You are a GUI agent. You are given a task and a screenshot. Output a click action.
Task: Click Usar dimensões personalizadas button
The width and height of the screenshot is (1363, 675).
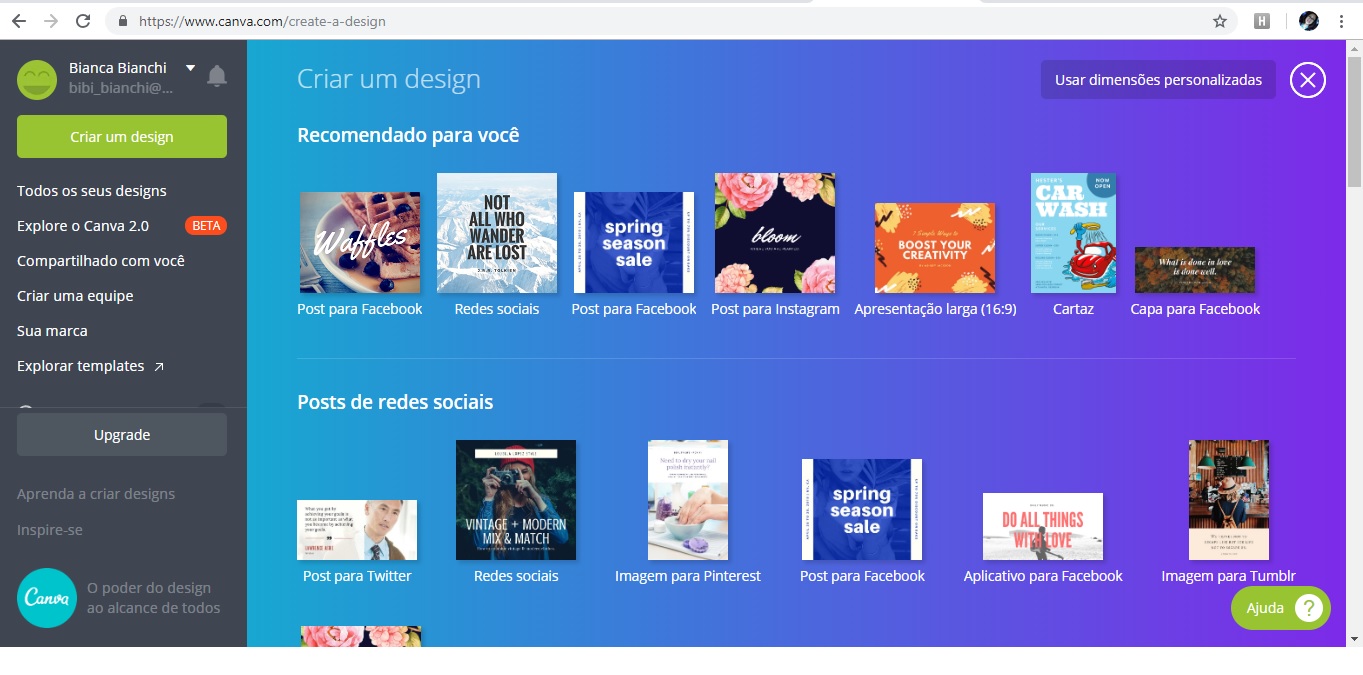pos(1158,80)
